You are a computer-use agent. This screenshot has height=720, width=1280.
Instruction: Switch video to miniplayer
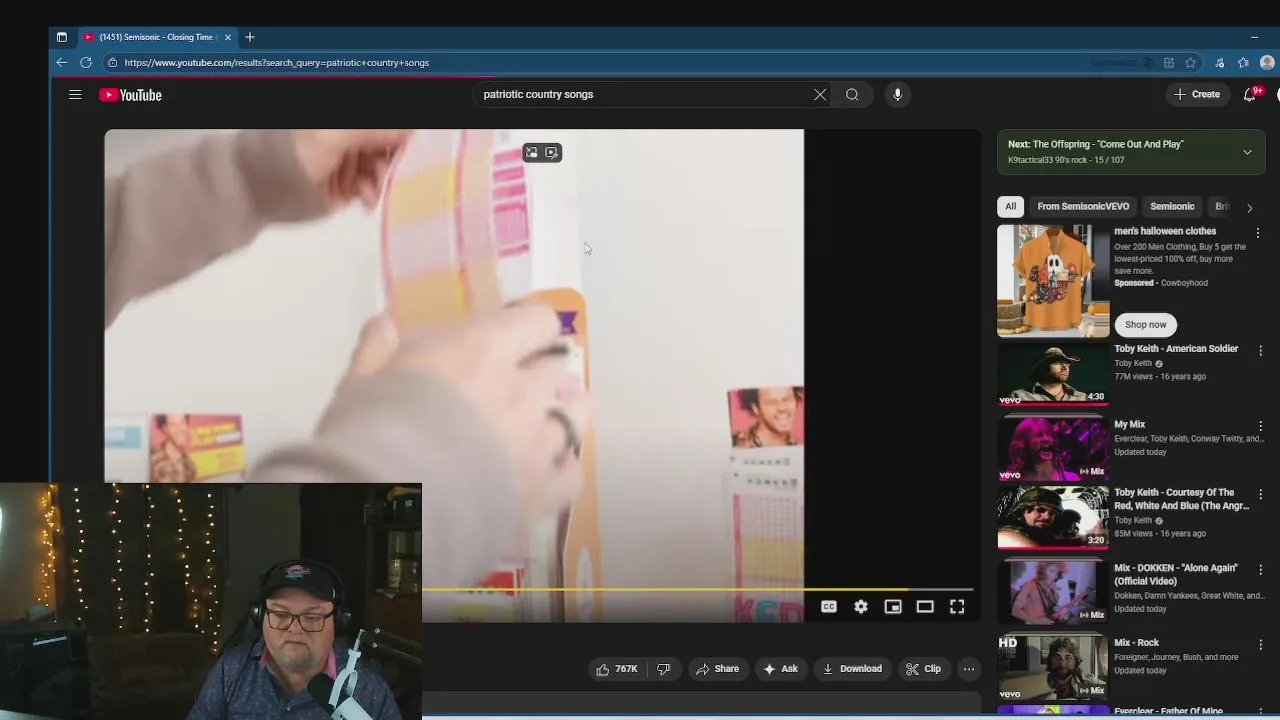pyautogui.click(x=893, y=607)
